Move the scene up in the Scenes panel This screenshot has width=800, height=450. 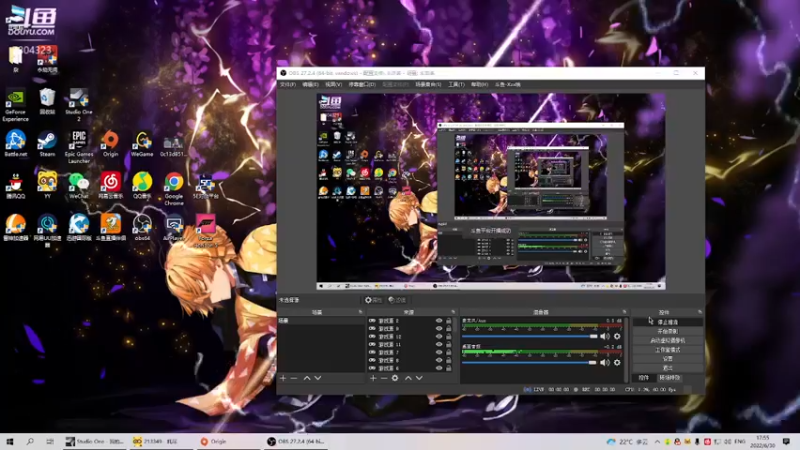pos(307,378)
